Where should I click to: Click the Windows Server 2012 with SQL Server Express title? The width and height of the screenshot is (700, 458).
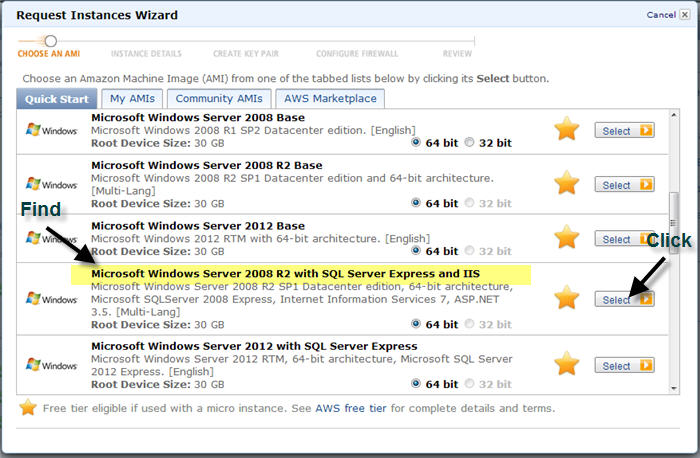[254, 346]
